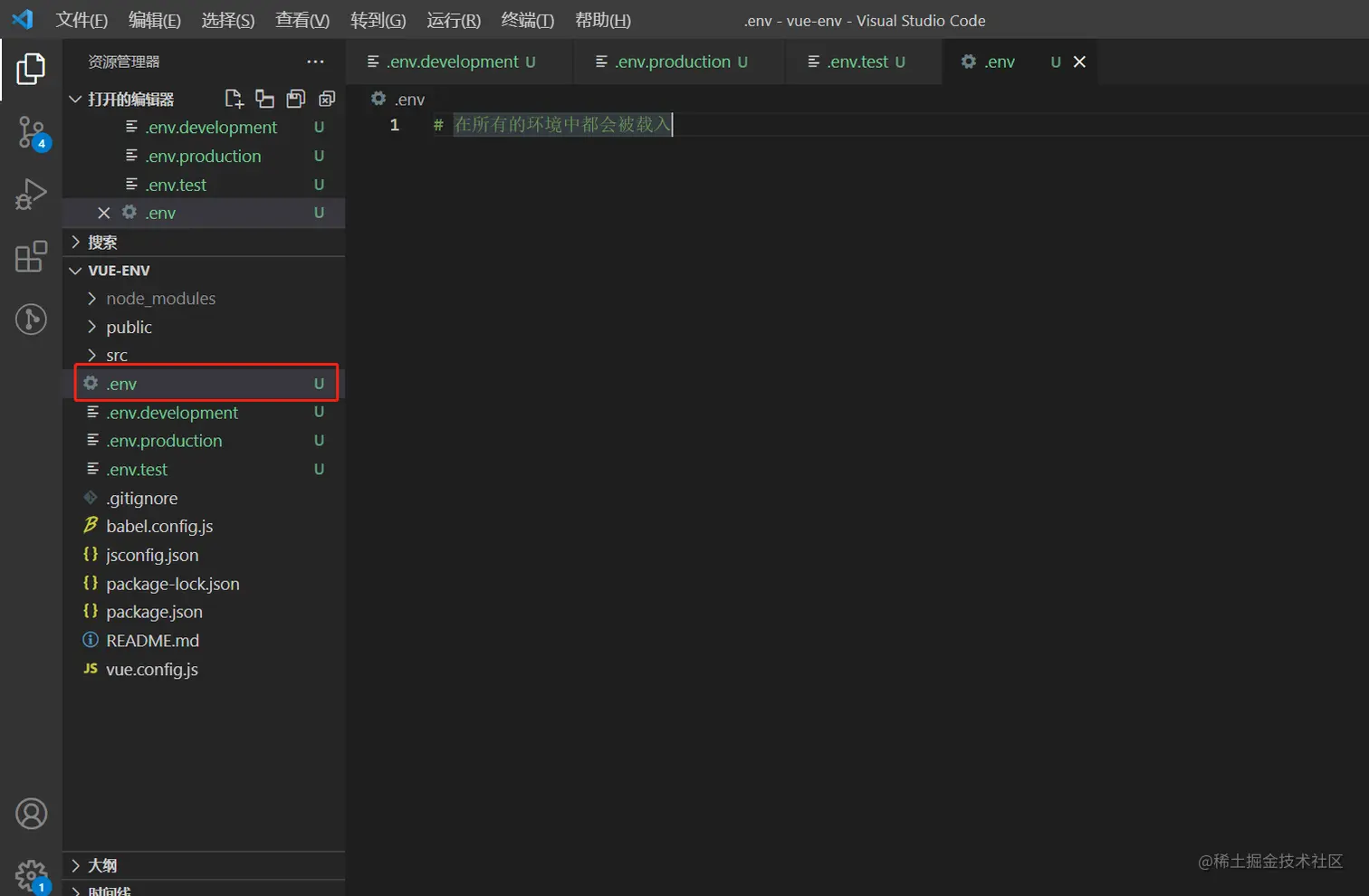1369x896 pixels.
Task: Collapse the VUE-ENV folder section
Action: coord(75,271)
